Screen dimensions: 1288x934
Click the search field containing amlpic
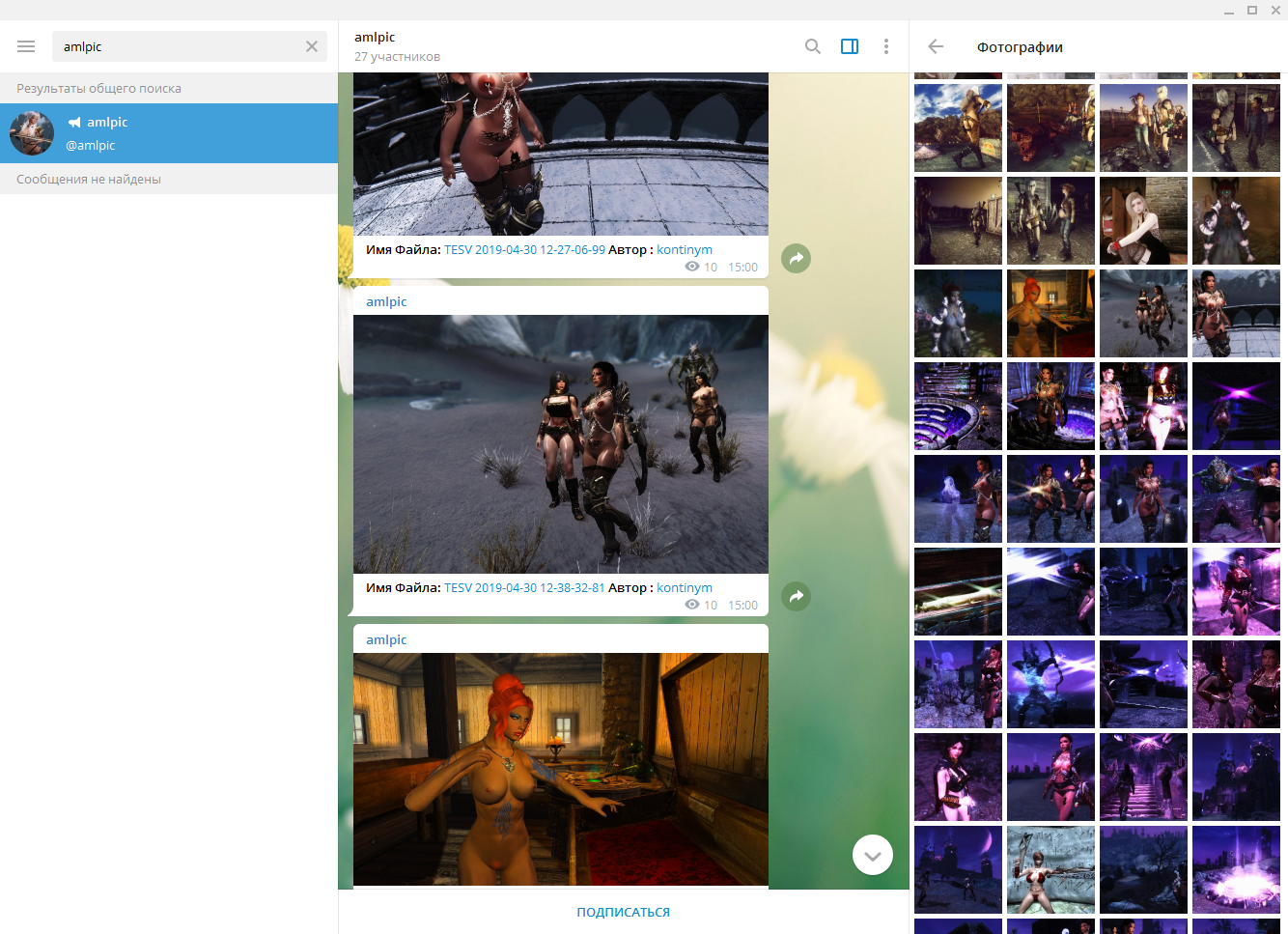(179, 46)
